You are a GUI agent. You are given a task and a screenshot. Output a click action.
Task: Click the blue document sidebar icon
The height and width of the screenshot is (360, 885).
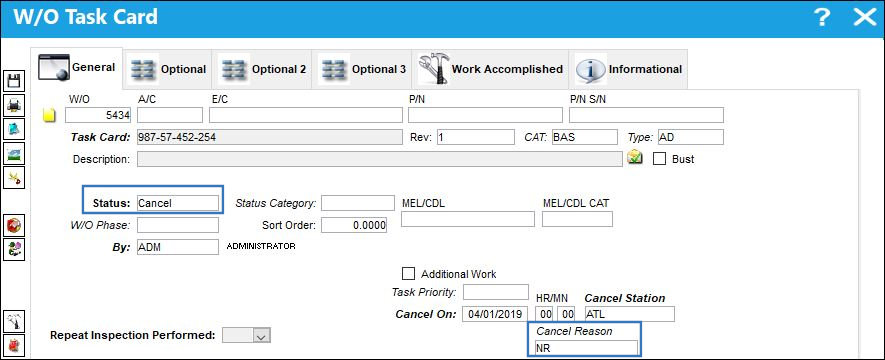15,129
